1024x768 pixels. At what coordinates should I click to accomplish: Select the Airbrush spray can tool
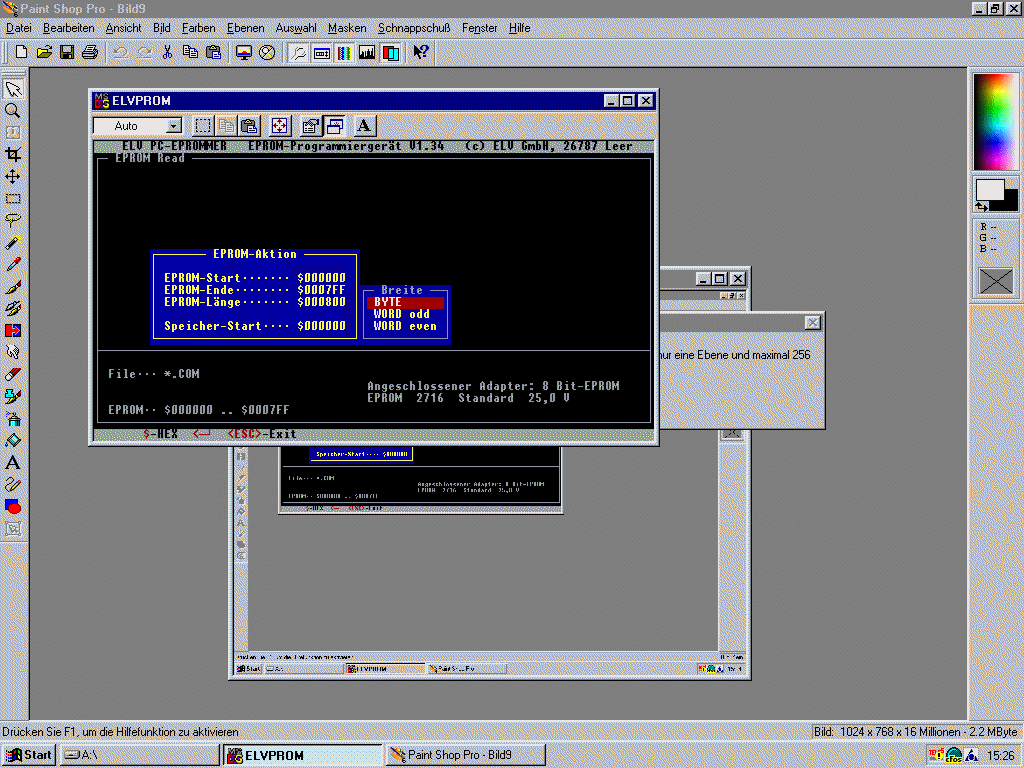[13, 418]
